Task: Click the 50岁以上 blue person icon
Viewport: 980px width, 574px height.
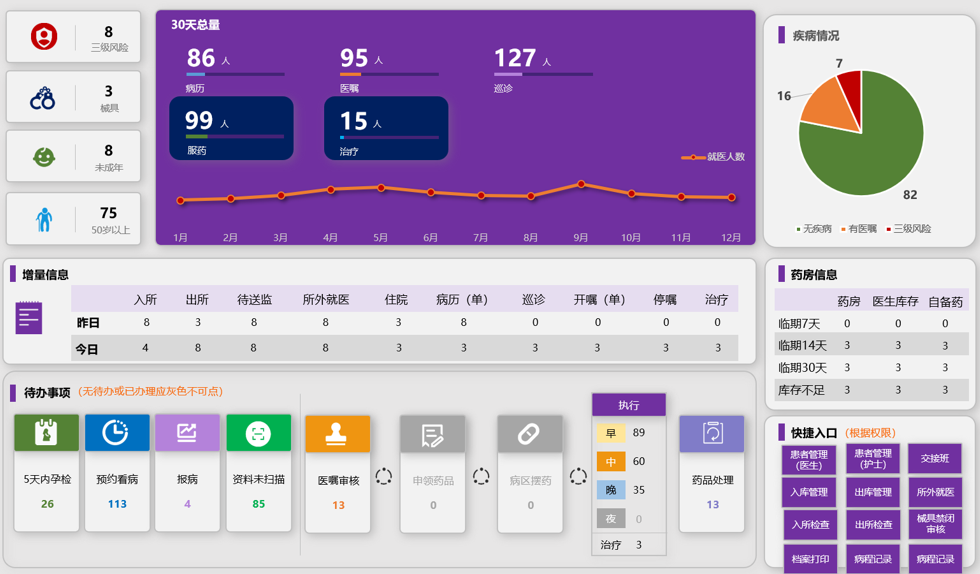Action: click(43, 219)
